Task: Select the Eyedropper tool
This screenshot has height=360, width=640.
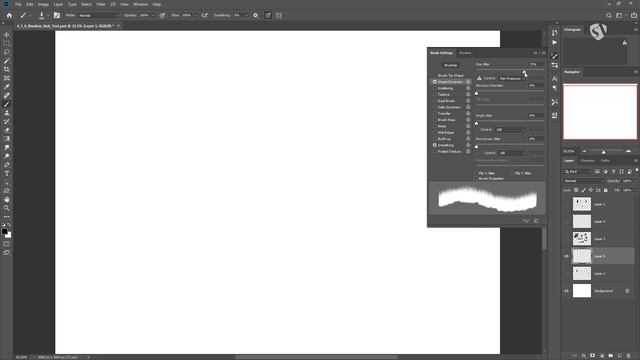Action: tap(7, 87)
